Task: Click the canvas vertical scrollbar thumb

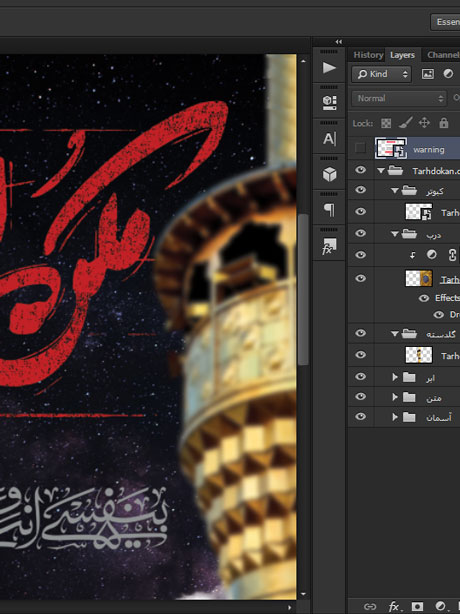Action: tap(303, 290)
